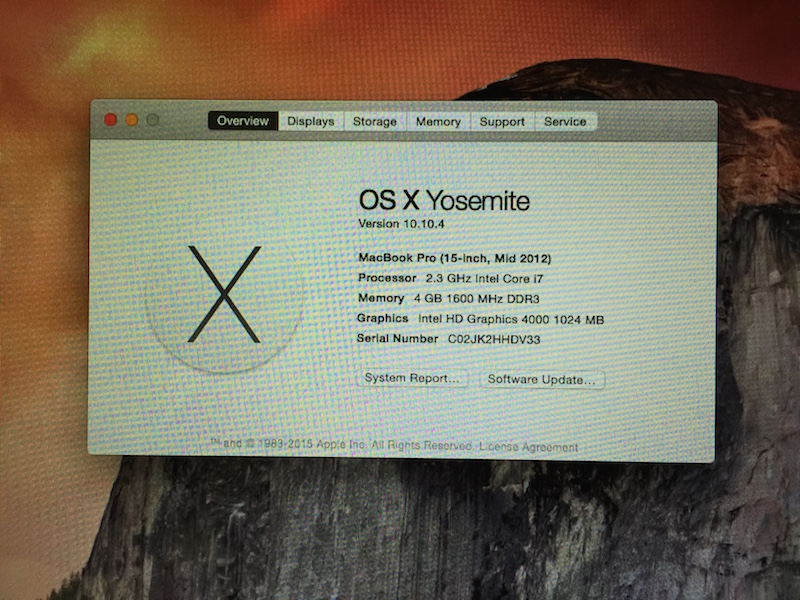Screen dimensions: 800x600
Task: Click the OS X Yosemite logo
Action: [x=224, y=294]
